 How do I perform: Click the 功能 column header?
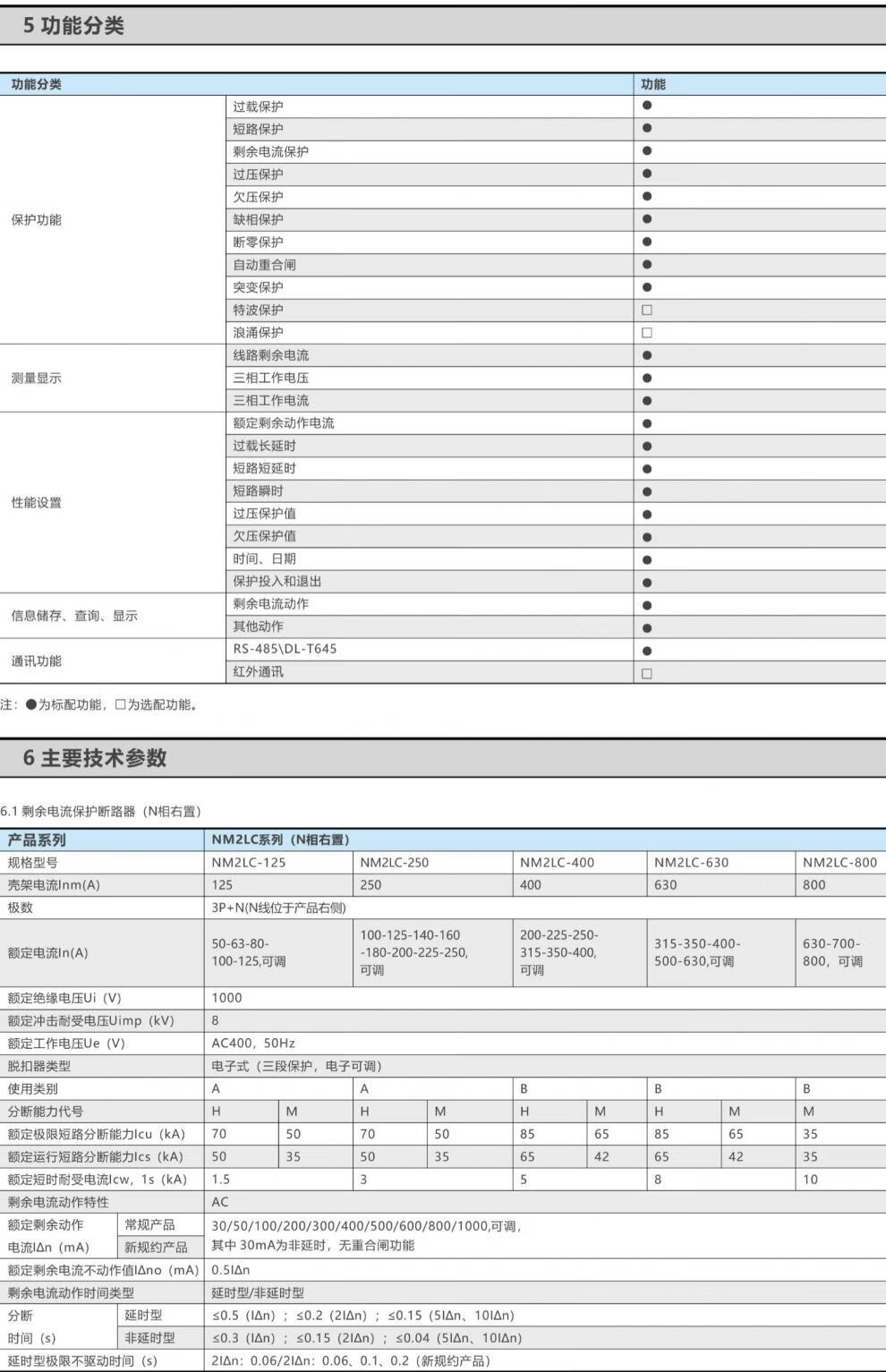(x=653, y=84)
